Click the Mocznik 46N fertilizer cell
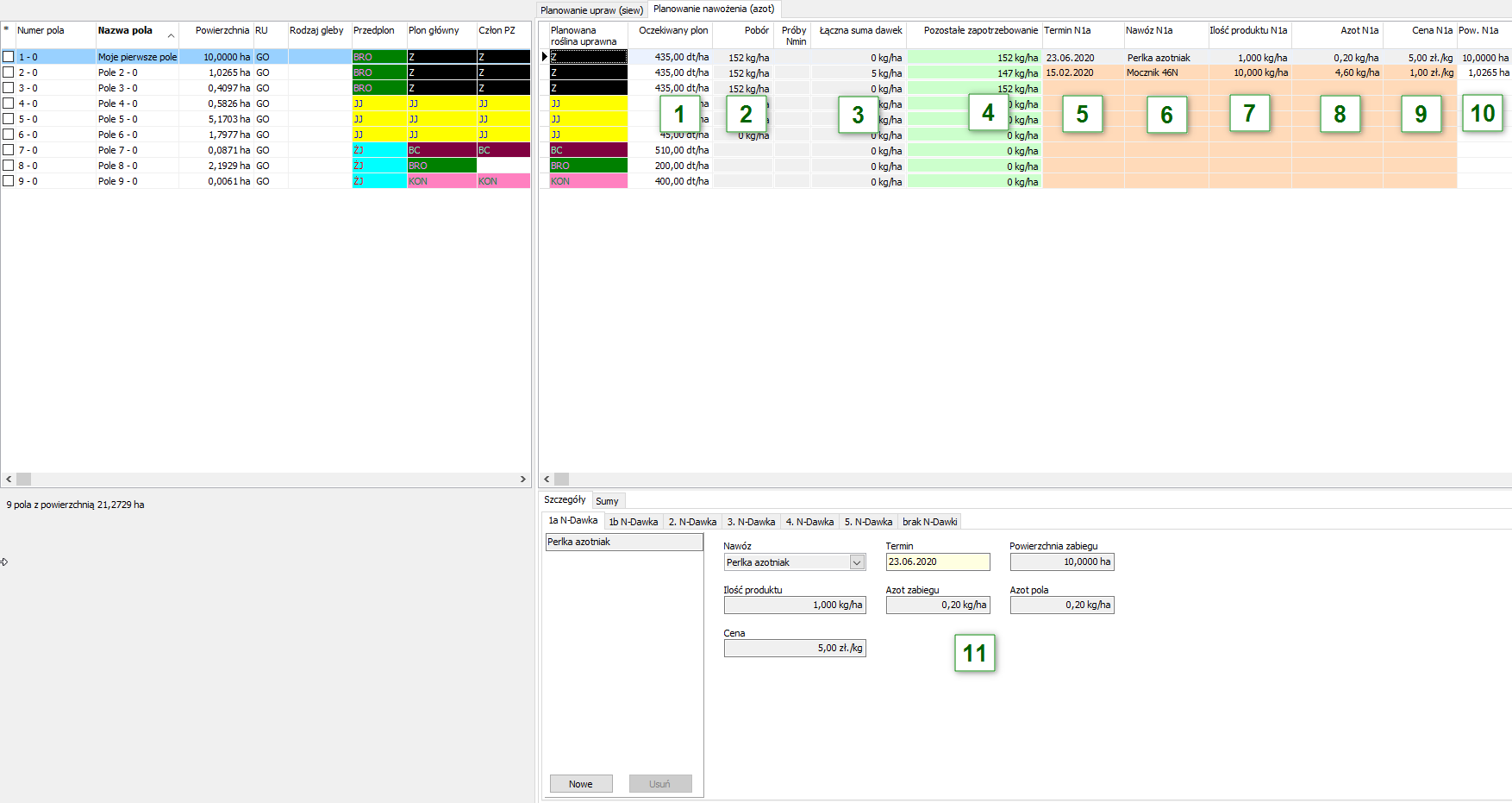The image size is (1512, 803). pyautogui.click(x=1166, y=72)
